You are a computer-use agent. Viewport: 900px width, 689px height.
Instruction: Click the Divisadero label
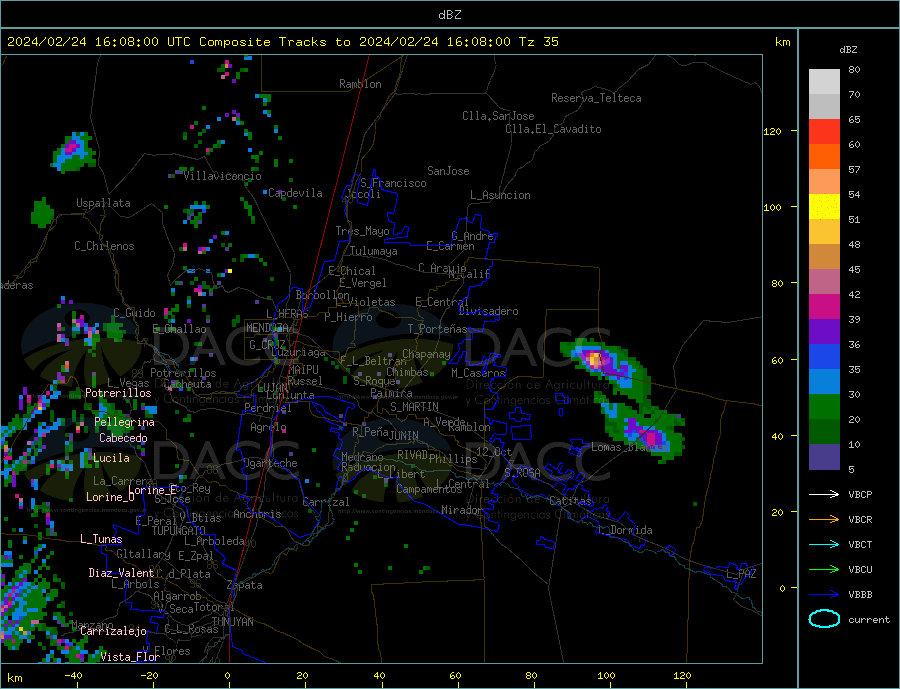point(488,311)
